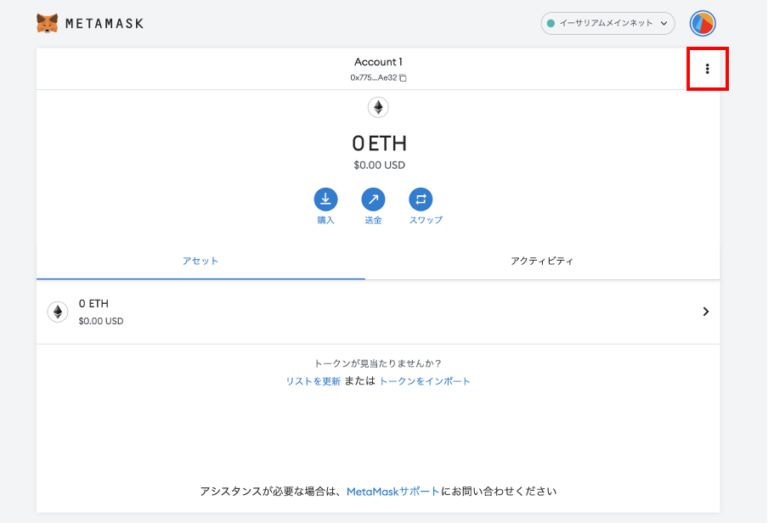Open the three-dot account options menu
768x523 pixels.
tap(707, 69)
